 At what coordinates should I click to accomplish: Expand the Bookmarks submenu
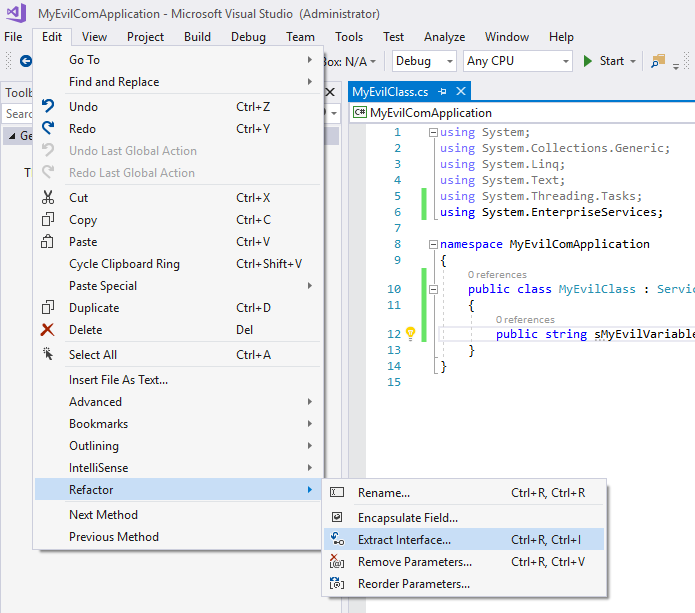178,424
